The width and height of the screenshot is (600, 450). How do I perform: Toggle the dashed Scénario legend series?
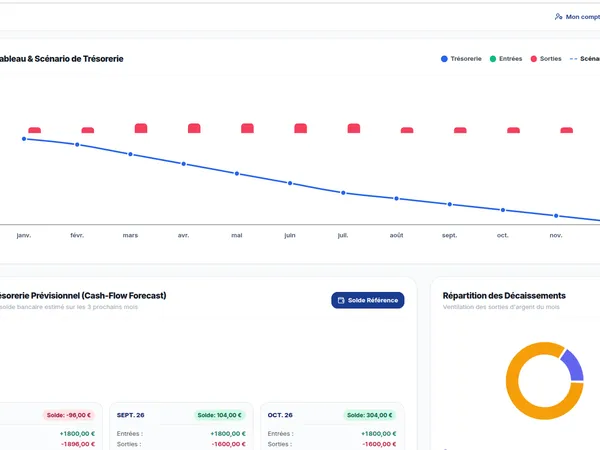[x=585, y=59]
